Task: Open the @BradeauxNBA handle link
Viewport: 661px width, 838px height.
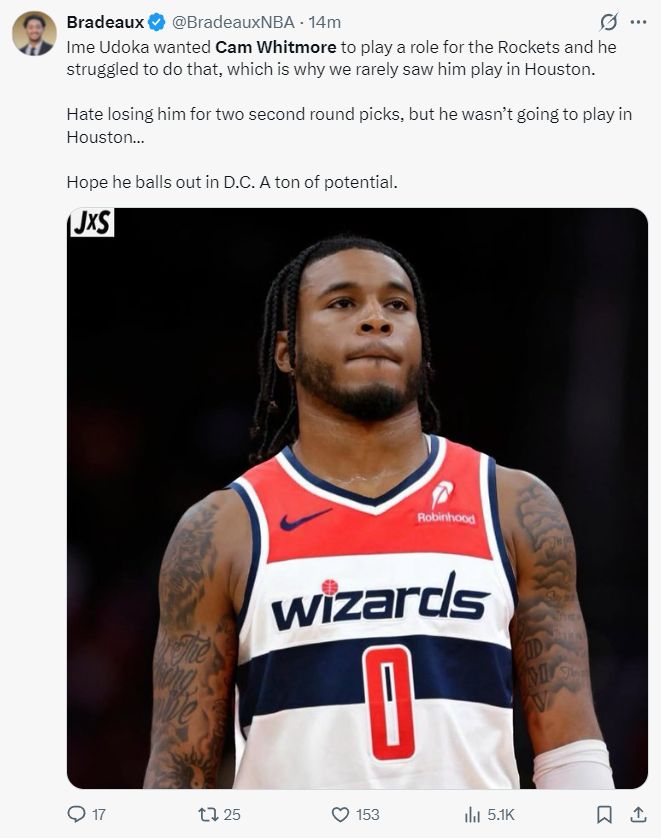Action: tap(232, 22)
